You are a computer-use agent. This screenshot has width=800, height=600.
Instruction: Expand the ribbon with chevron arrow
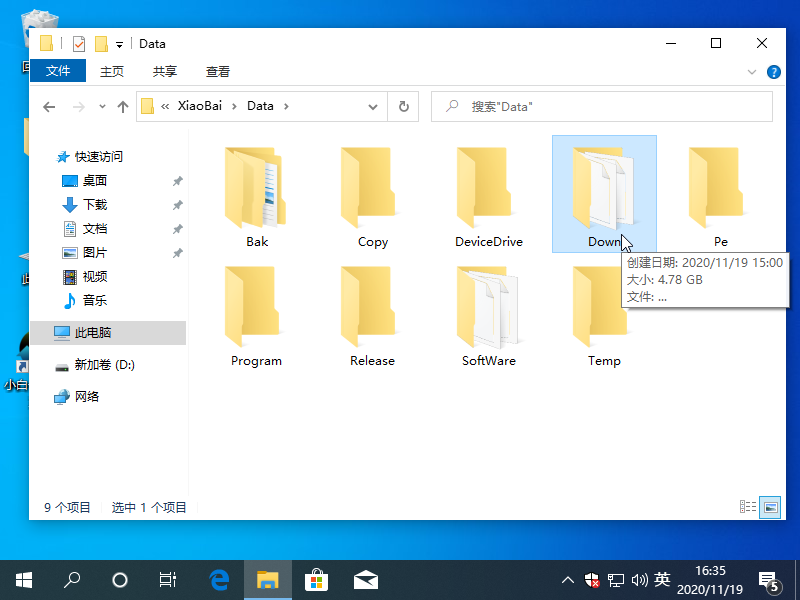click(x=753, y=72)
